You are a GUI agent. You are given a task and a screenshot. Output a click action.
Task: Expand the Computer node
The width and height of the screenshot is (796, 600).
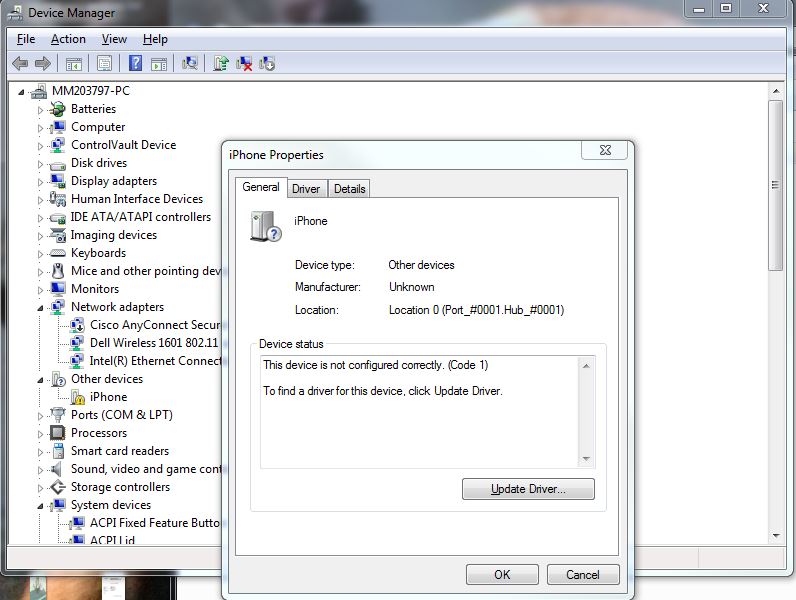40,128
